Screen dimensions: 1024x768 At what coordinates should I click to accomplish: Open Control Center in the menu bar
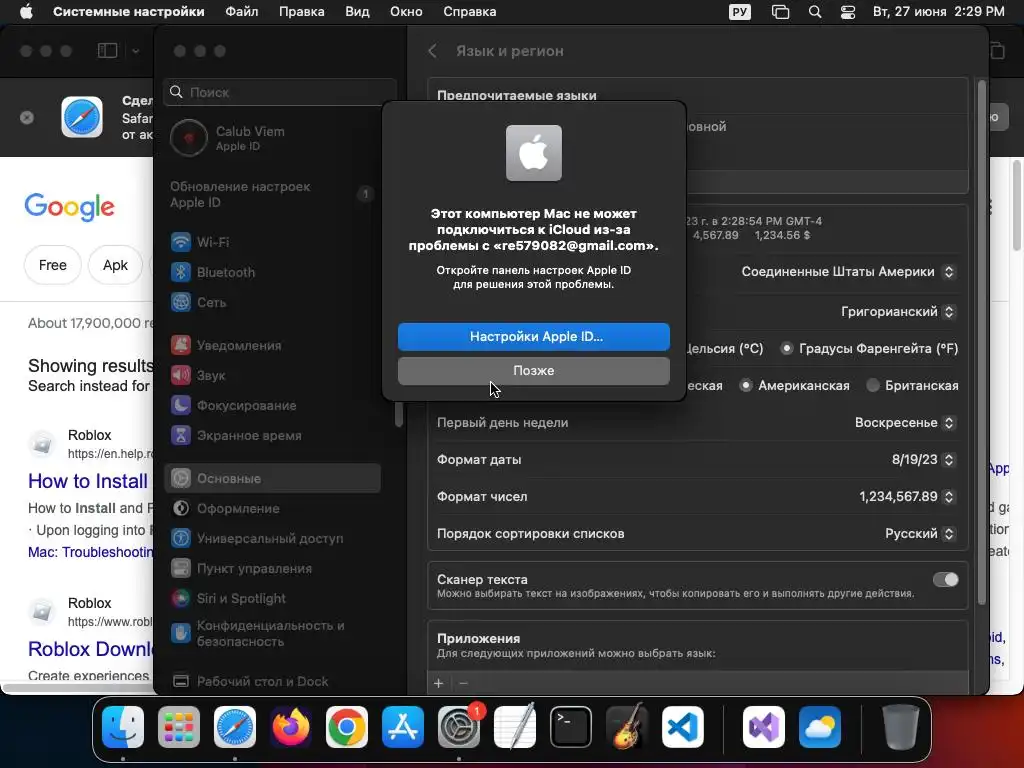point(848,12)
